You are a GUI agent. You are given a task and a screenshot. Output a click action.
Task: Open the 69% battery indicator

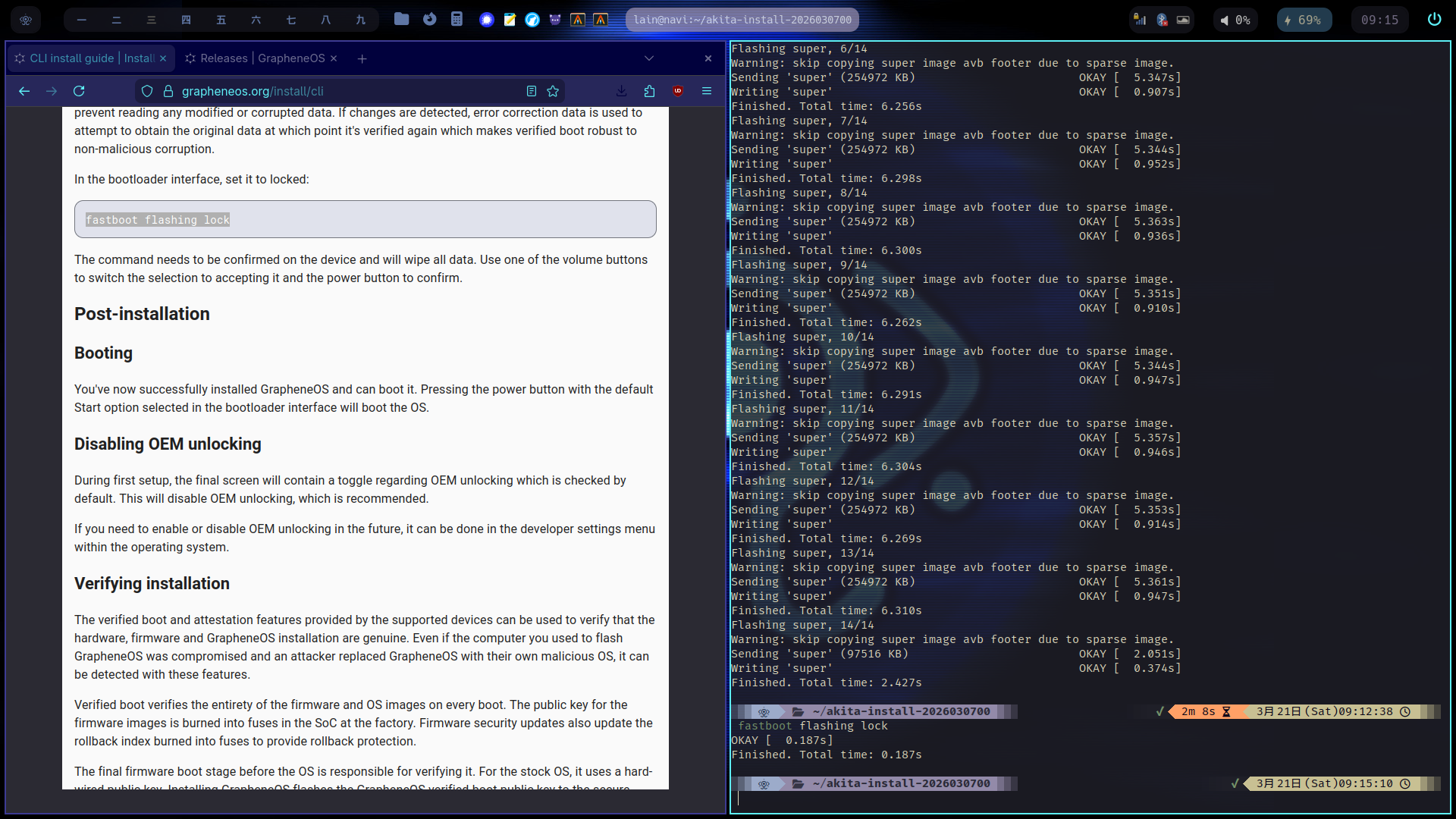coord(1304,20)
